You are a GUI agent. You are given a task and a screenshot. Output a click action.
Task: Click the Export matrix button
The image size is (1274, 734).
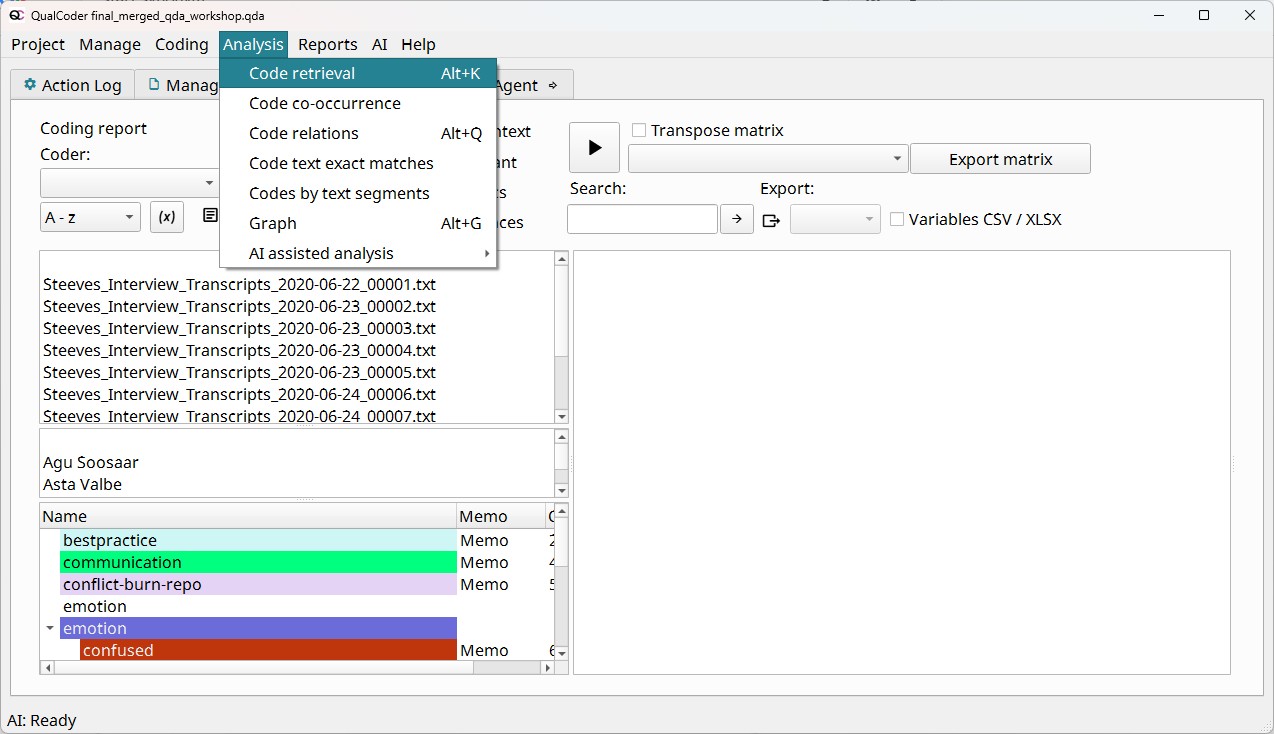[x=1000, y=159]
